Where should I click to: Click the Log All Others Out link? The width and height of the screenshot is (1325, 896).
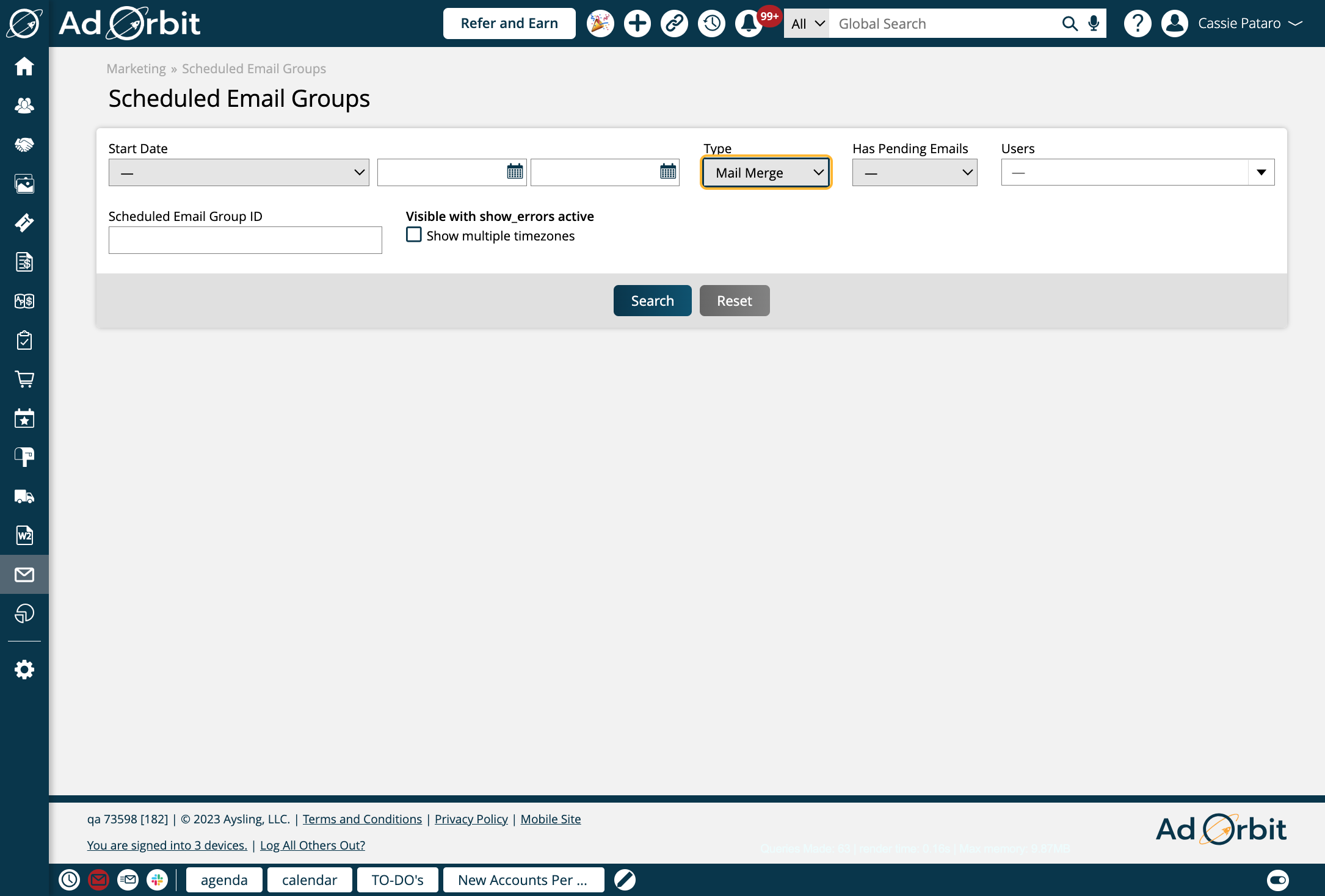(x=312, y=845)
